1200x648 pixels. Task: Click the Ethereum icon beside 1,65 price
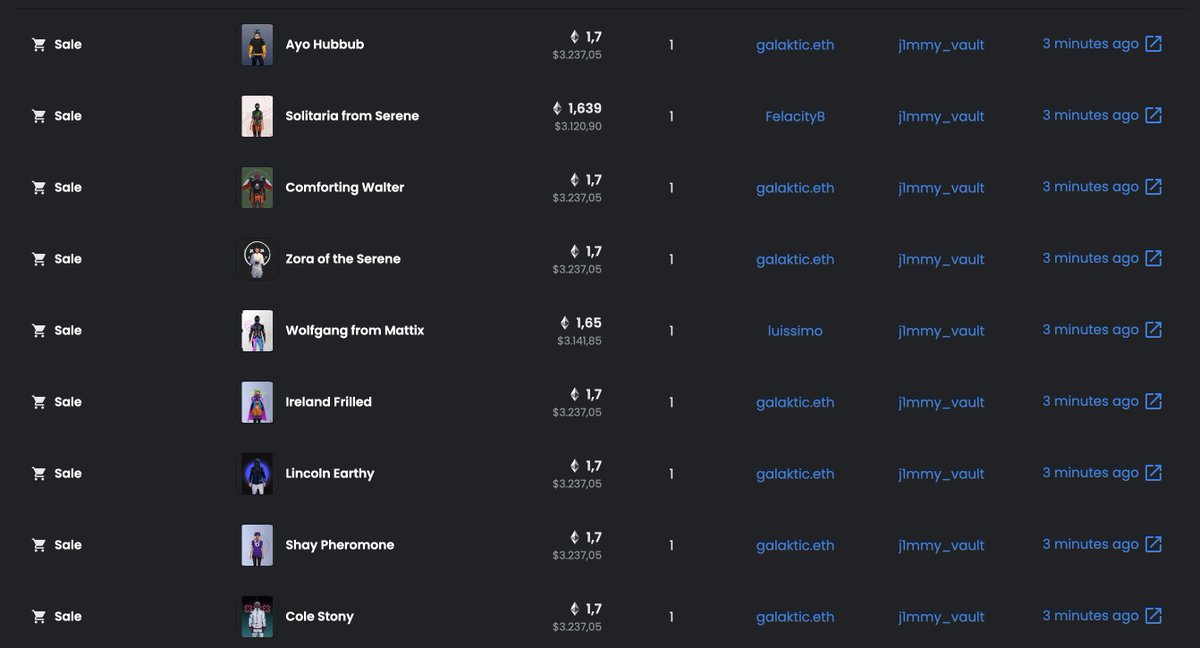pos(564,323)
